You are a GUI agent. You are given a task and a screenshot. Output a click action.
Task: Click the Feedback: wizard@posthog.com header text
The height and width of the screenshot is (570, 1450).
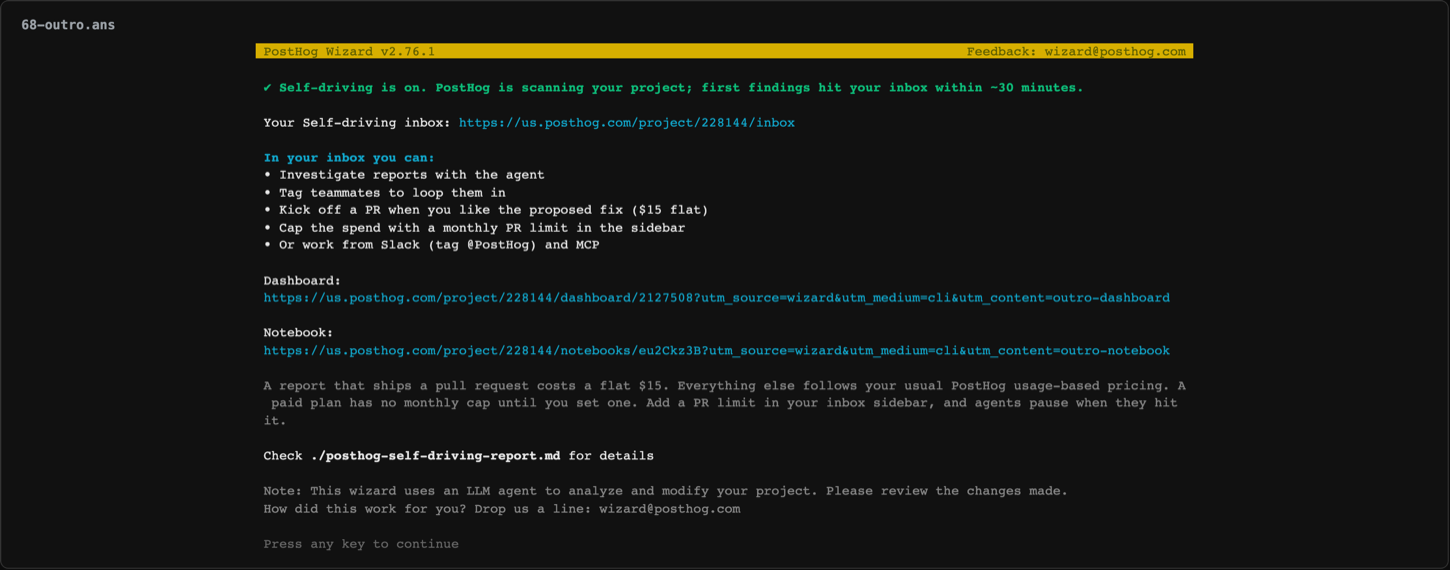click(x=1076, y=51)
